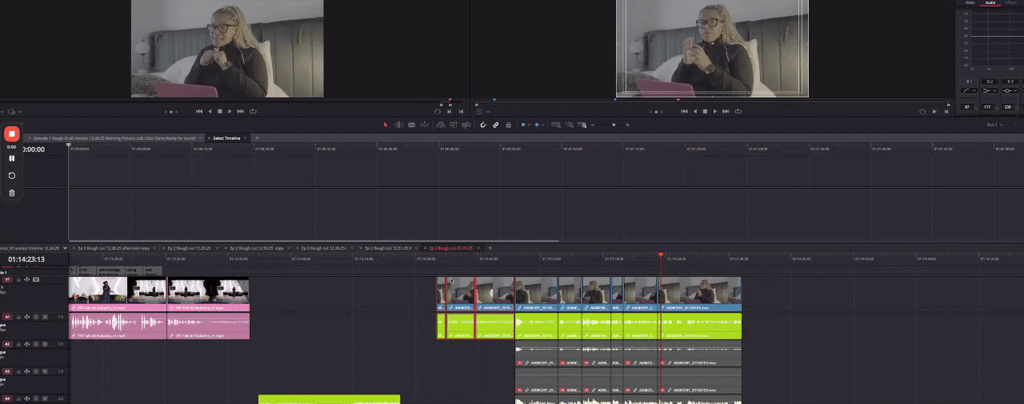Lock the V1 video track
1024x404 pixels.
pyautogui.click(x=19, y=279)
